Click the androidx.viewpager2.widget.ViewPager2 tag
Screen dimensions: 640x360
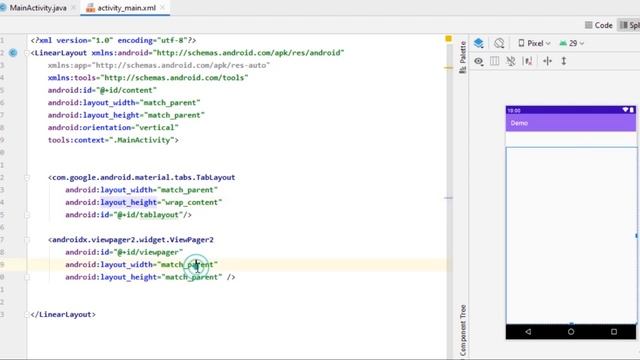131,240
